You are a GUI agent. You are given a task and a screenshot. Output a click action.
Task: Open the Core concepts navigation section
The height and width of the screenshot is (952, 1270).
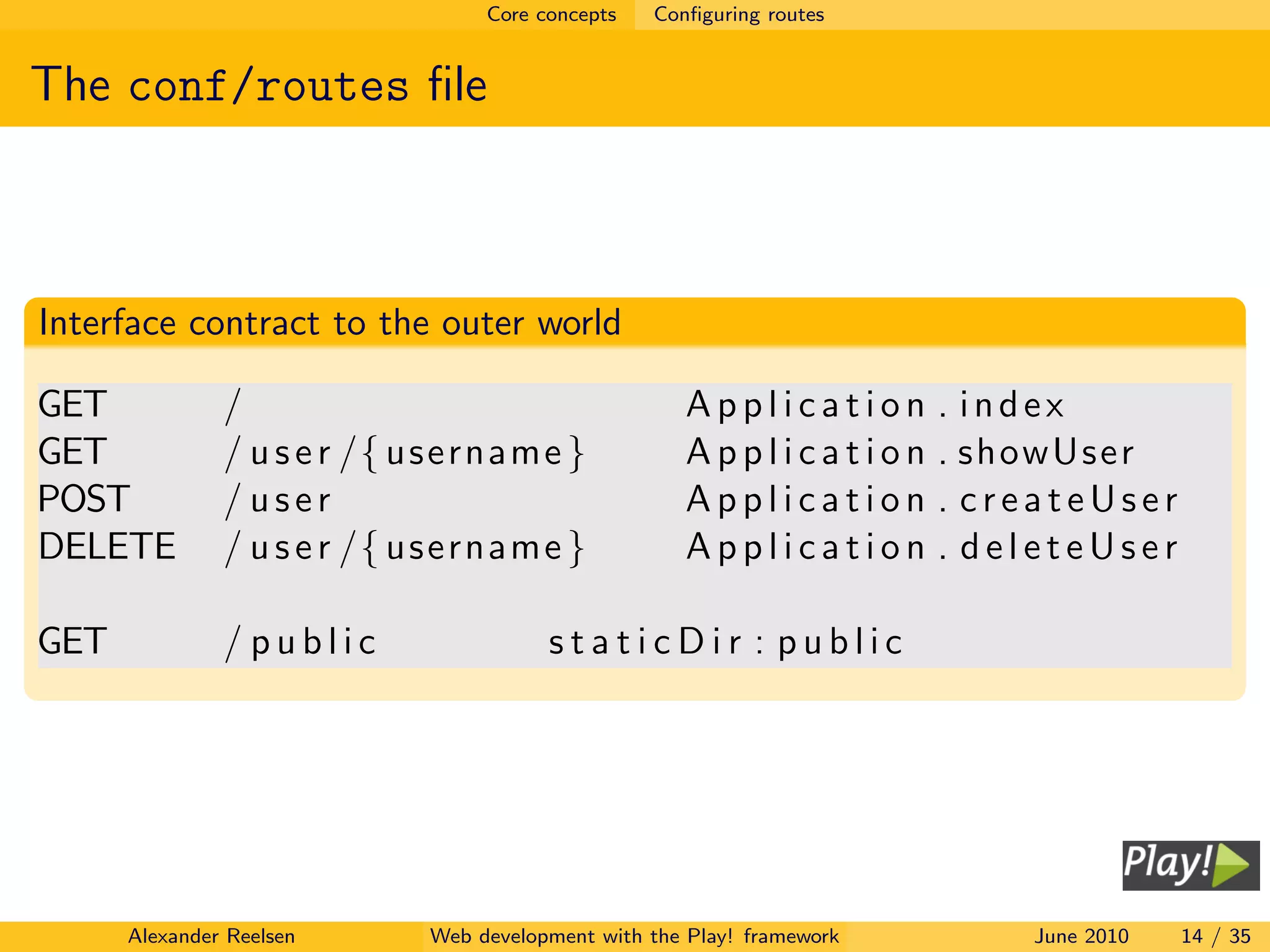(551, 14)
